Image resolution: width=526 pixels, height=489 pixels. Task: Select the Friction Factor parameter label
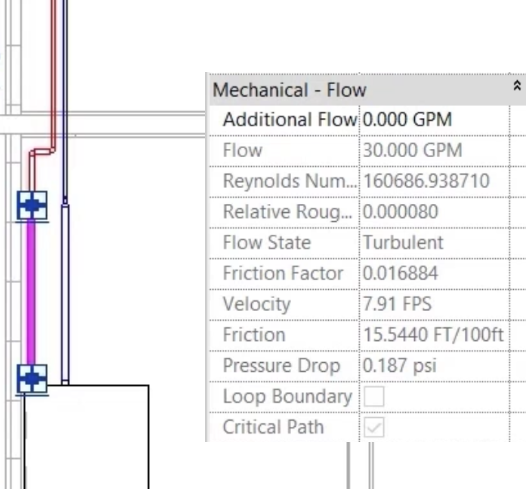283,273
